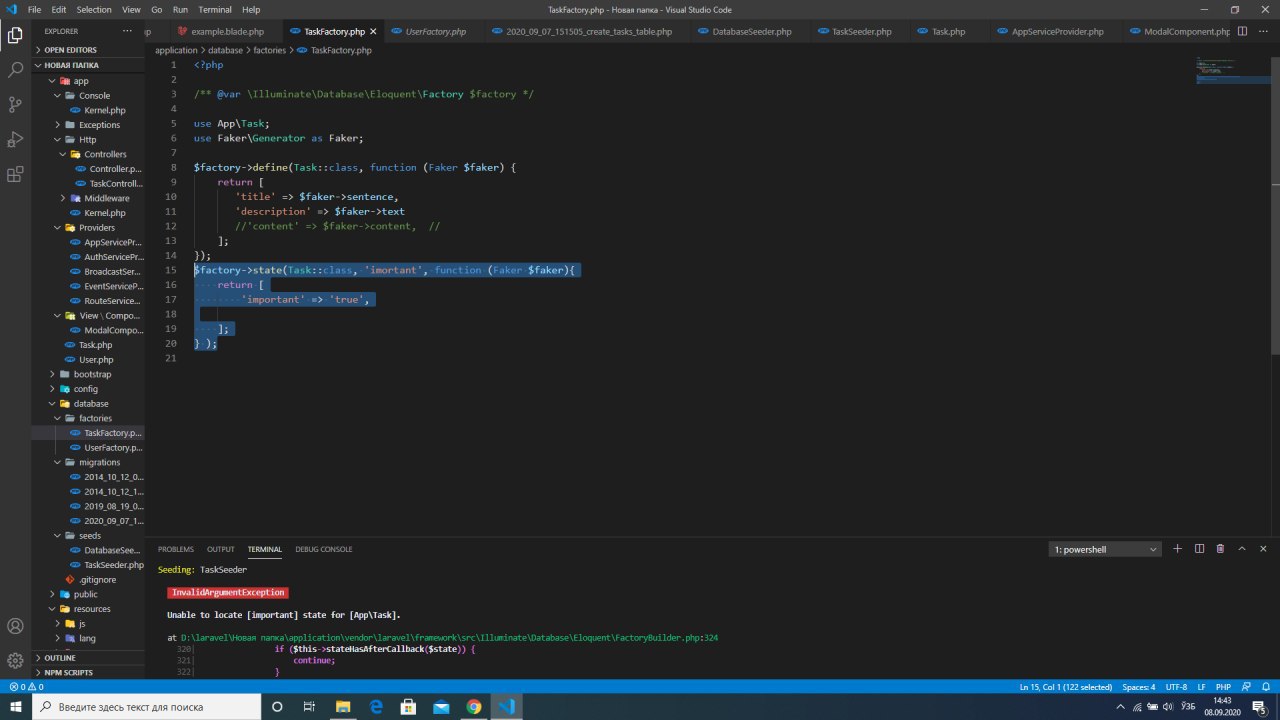This screenshot has height=720, width=1280.
Task: Switch to the DEBUG CONSOLE panel tab
Action: [324, 549]
